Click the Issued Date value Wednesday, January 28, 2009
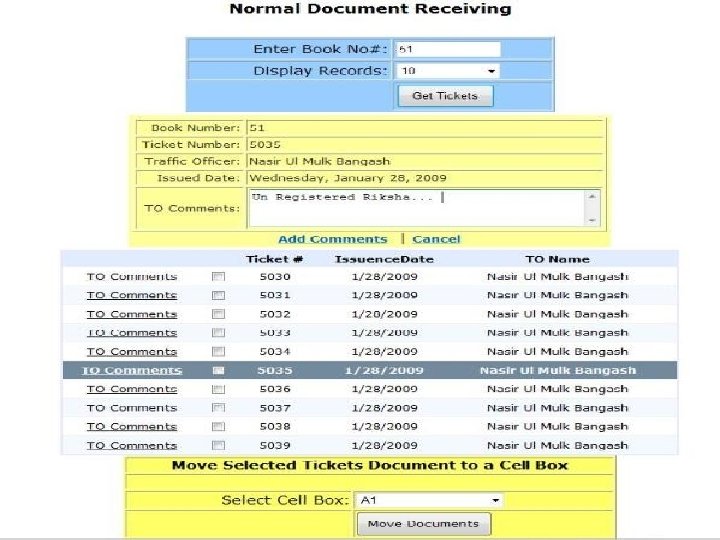Screen dimensions: 720x540 348,178
